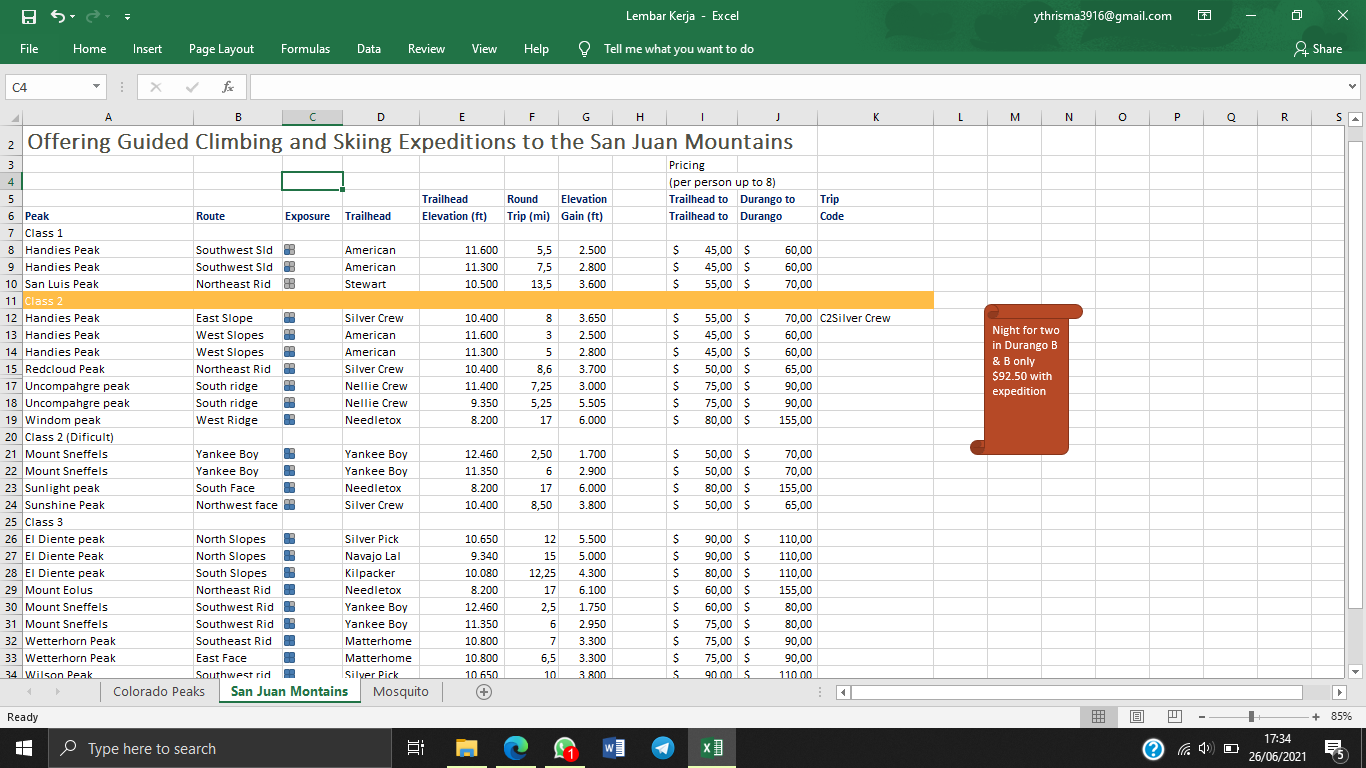
Task: Switch to the Formulas ribbon tab
Action: (x=305, y=48)
